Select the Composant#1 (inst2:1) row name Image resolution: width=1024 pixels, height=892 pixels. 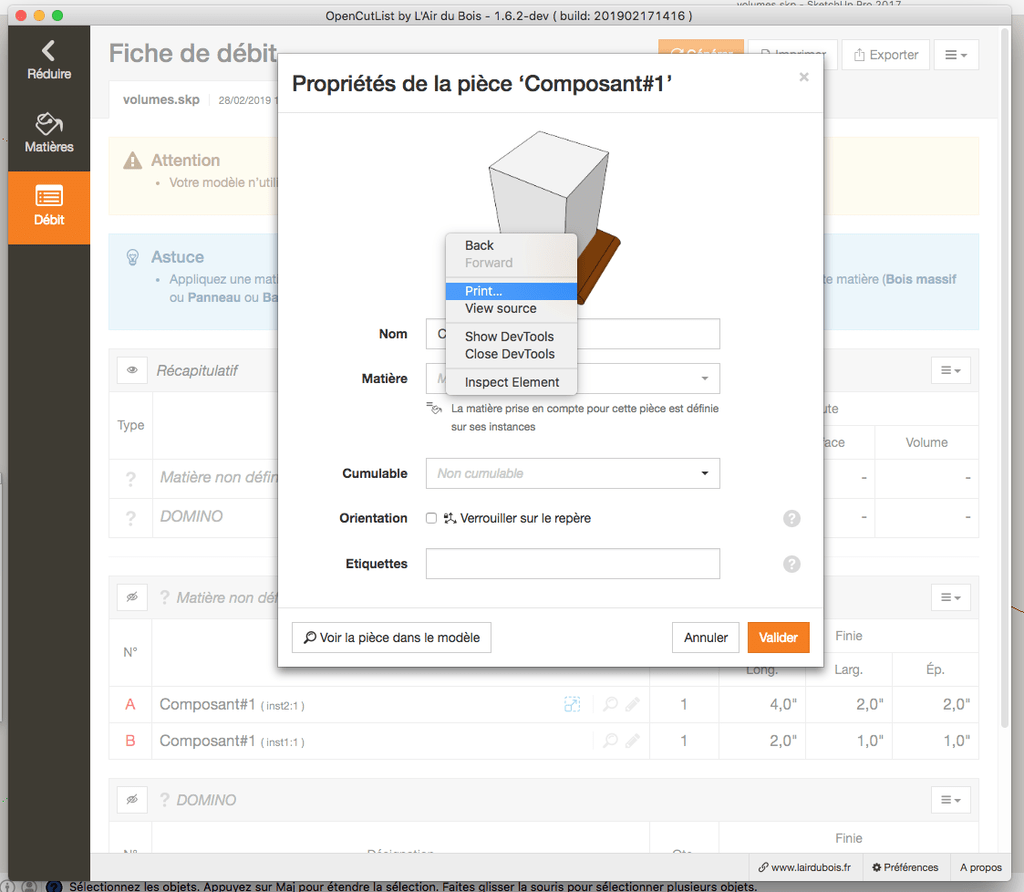pyautogui.click(x=232, y=705)
